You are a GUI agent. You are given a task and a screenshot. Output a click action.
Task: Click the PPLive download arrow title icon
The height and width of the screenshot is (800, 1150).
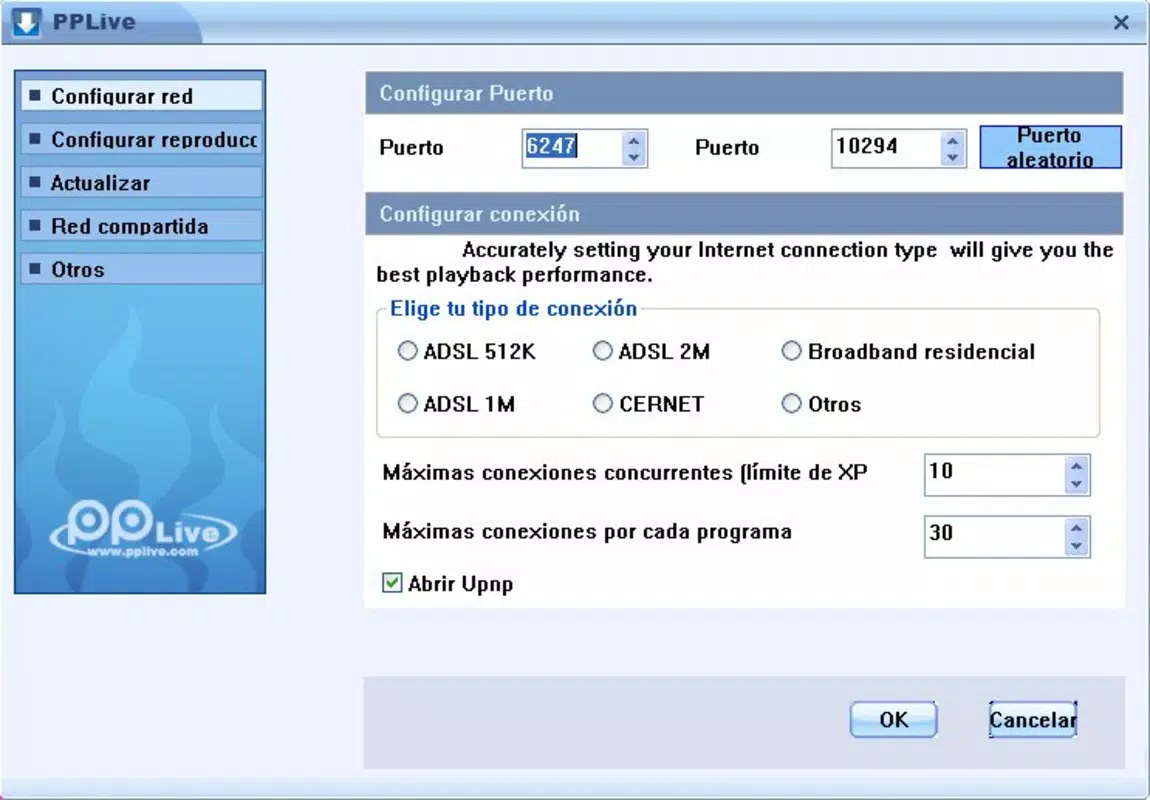[26, 22]
